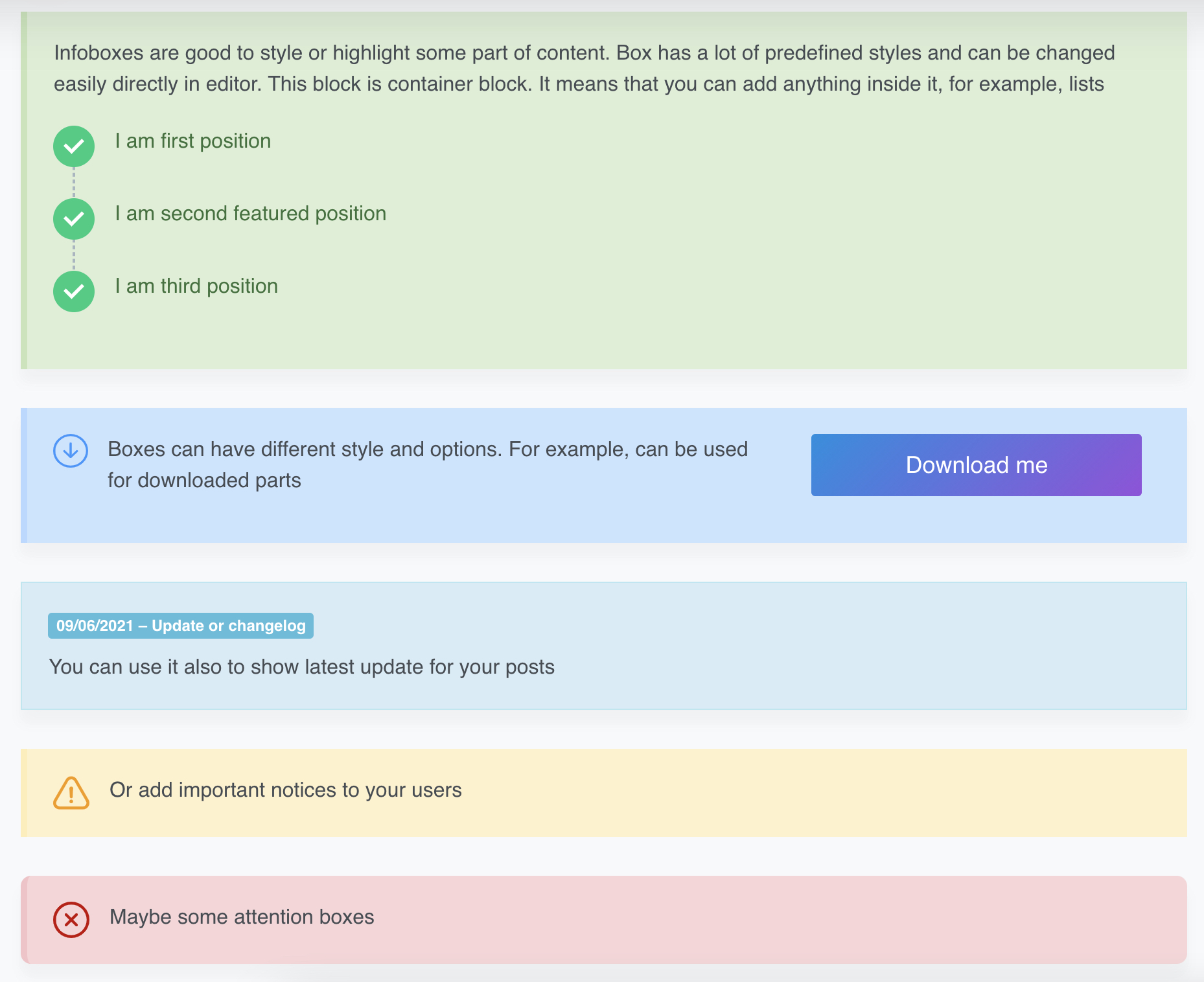1204x982 pixels.
Task: Click "Or add important notices to your users"
Action: click(x=286, y=790)
